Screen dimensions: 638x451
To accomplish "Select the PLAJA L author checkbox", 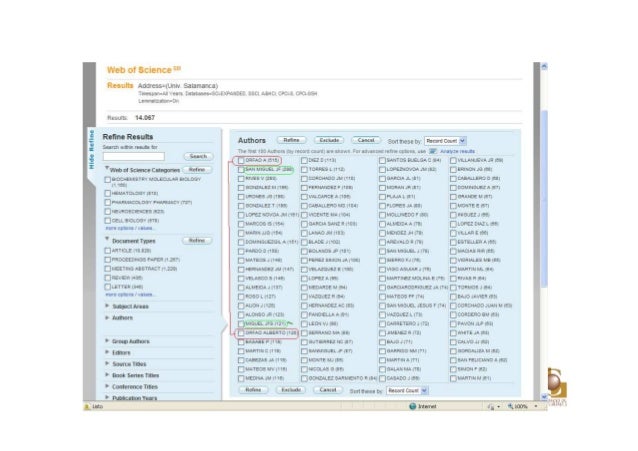I will [x=382, y=197].
